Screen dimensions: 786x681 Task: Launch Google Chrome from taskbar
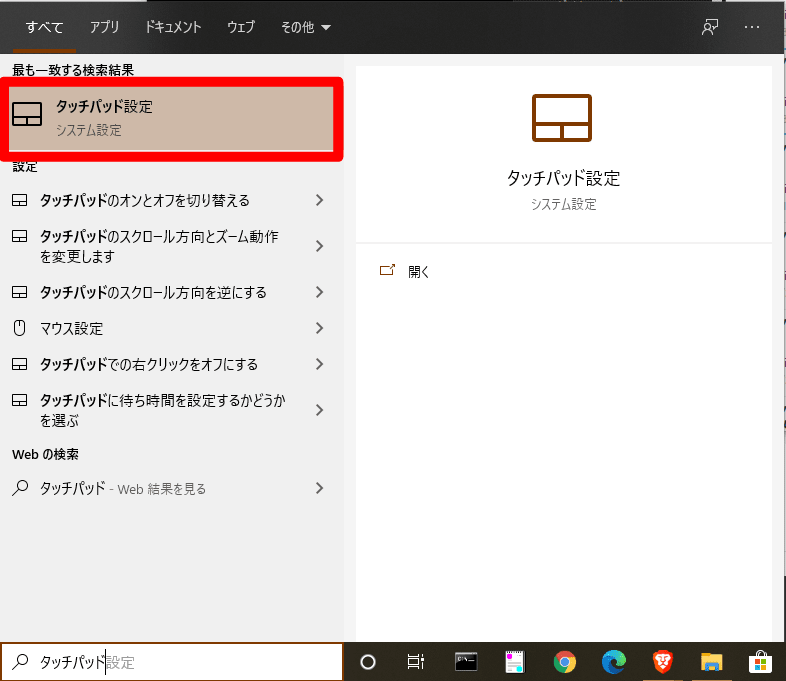click(564, 662)
